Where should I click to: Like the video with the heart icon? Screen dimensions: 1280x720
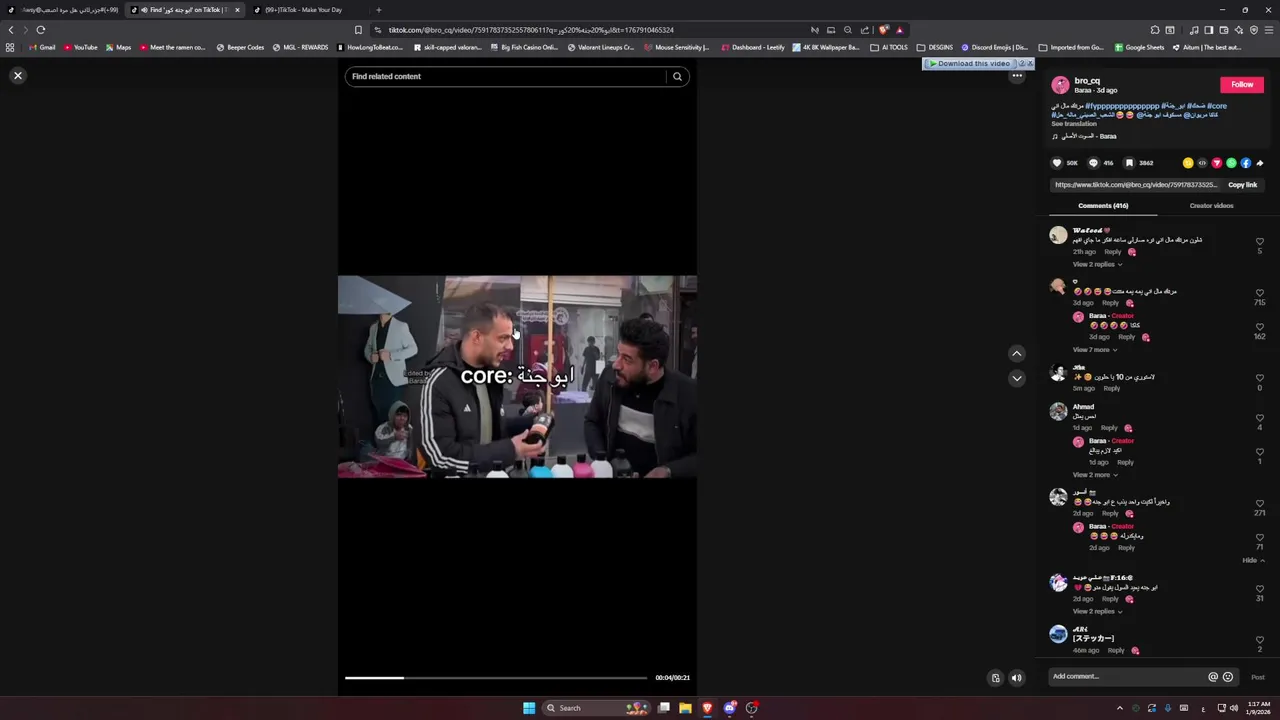point(1057,163)
